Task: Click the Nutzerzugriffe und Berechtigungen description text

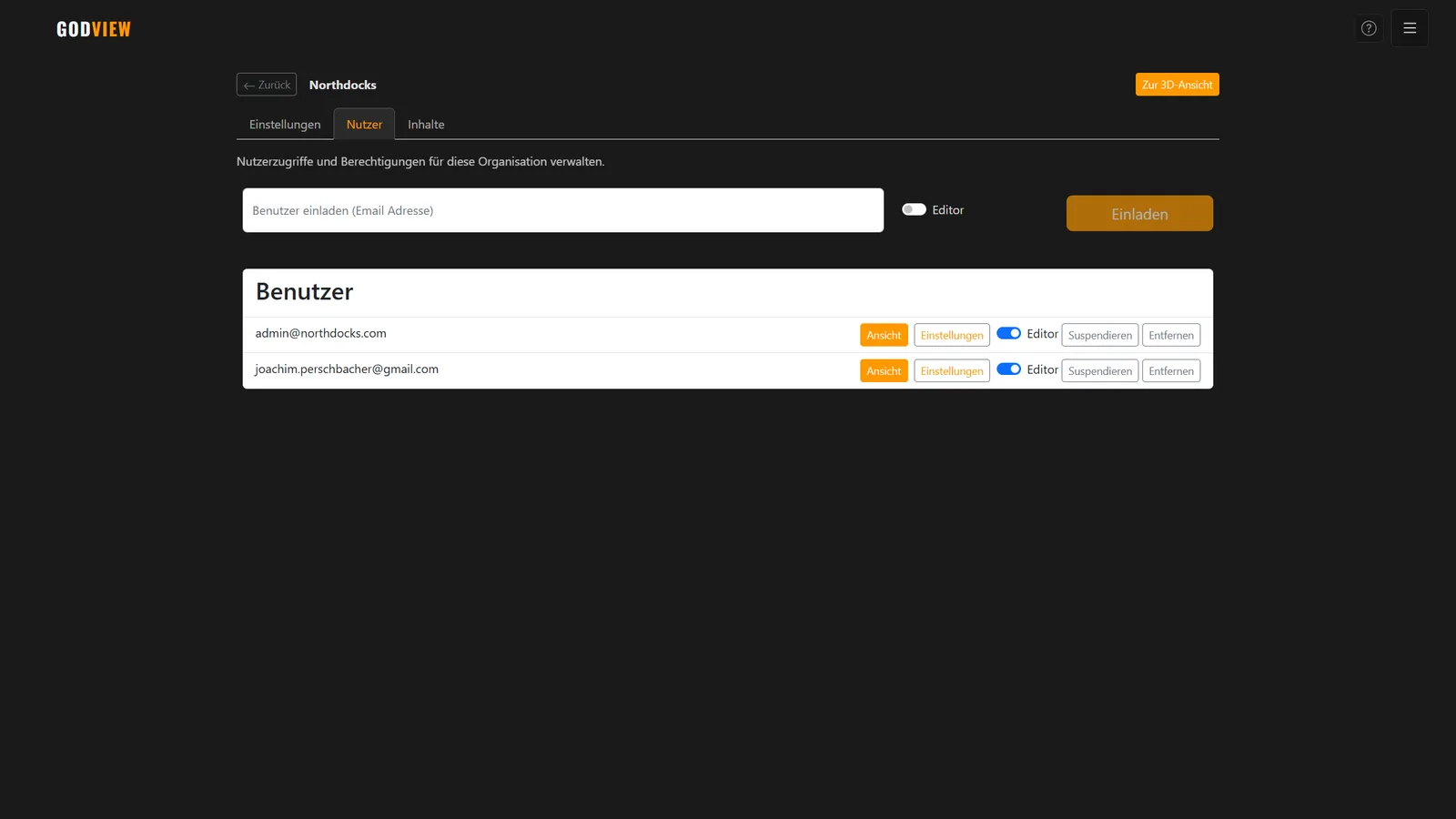Action: click(x=420, y=161)
